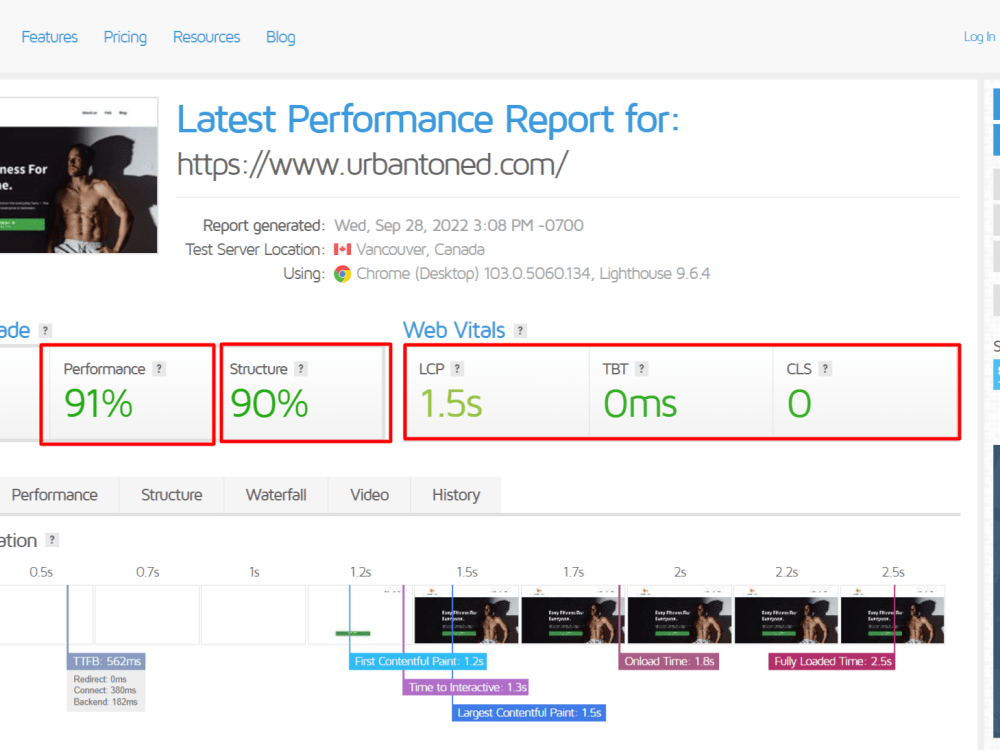
Task: Click the TTFB: 562ms marker label
Action: click(x=107, y=661)
